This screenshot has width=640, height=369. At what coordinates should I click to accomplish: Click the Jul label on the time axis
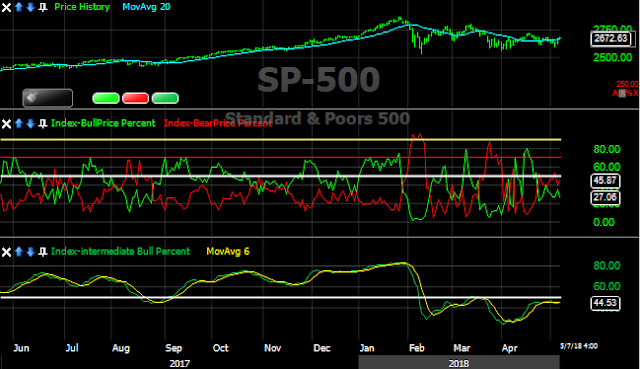point(72,348)
